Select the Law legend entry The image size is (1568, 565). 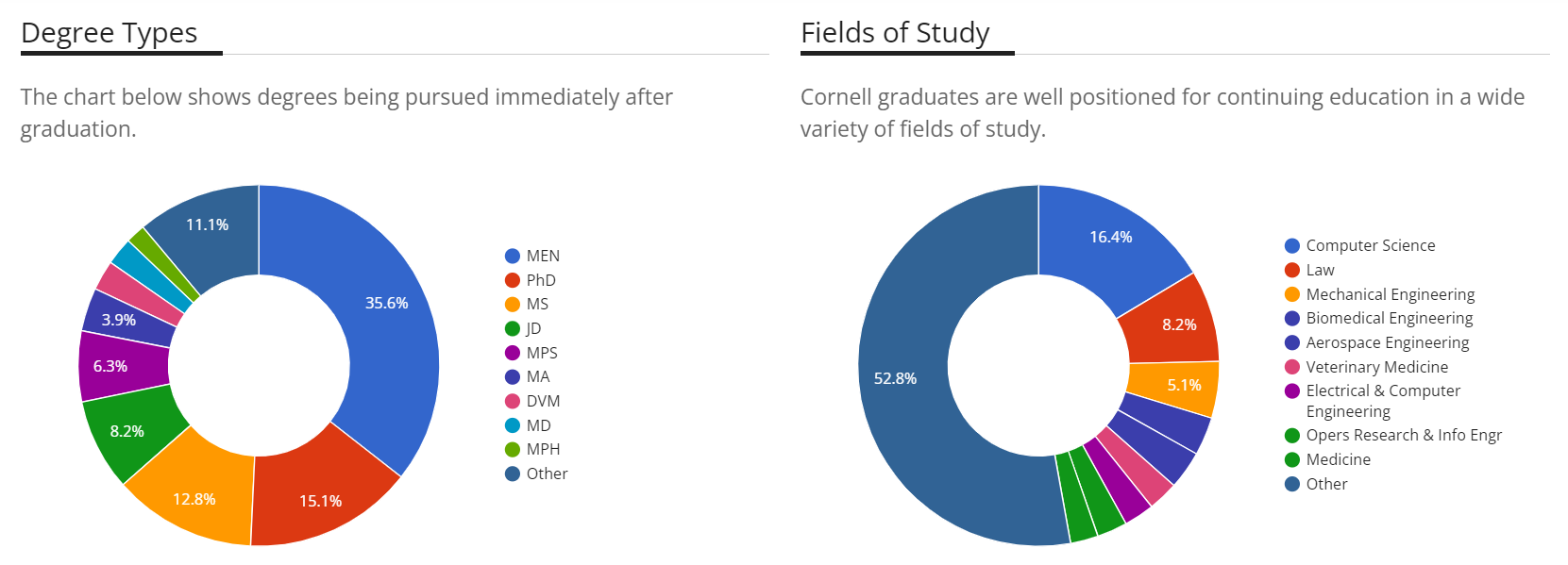pyautogui.click(x=1320, y=270)
